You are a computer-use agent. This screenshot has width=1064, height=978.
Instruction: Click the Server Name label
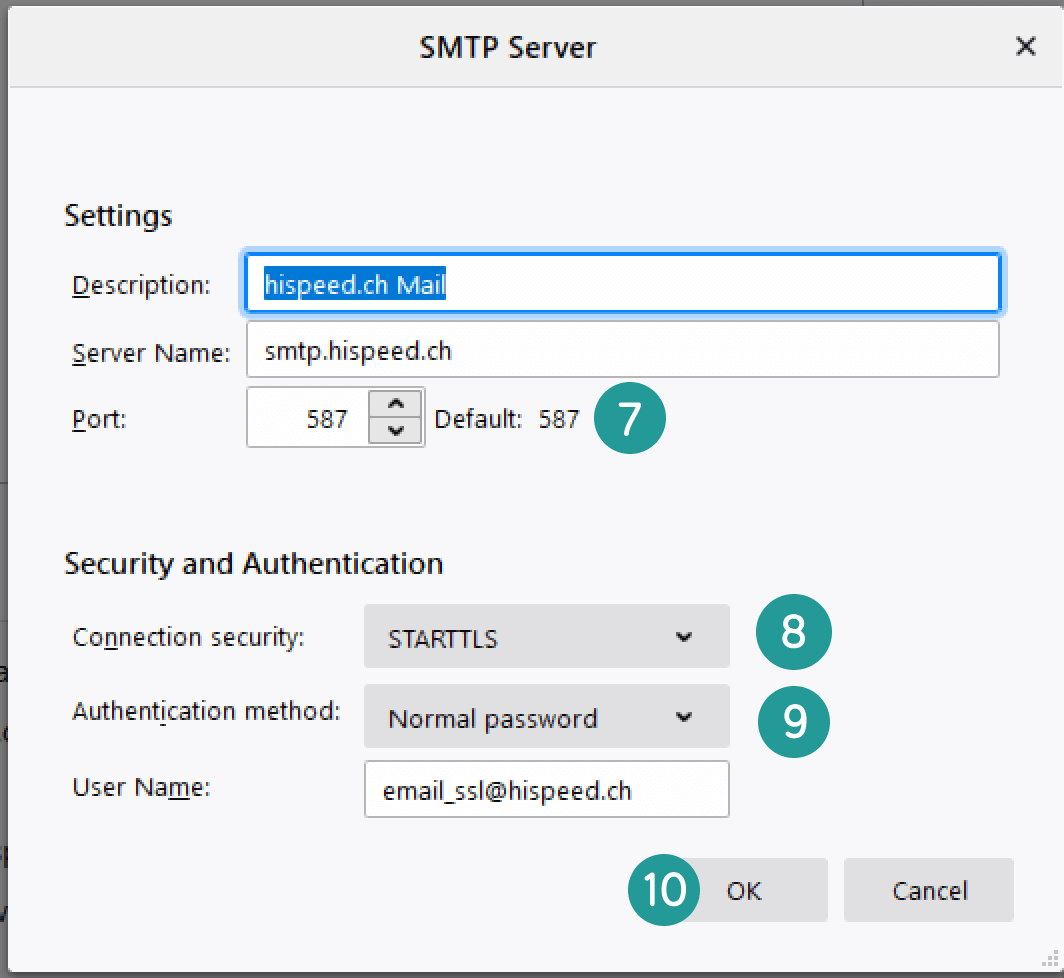point(151,353)
